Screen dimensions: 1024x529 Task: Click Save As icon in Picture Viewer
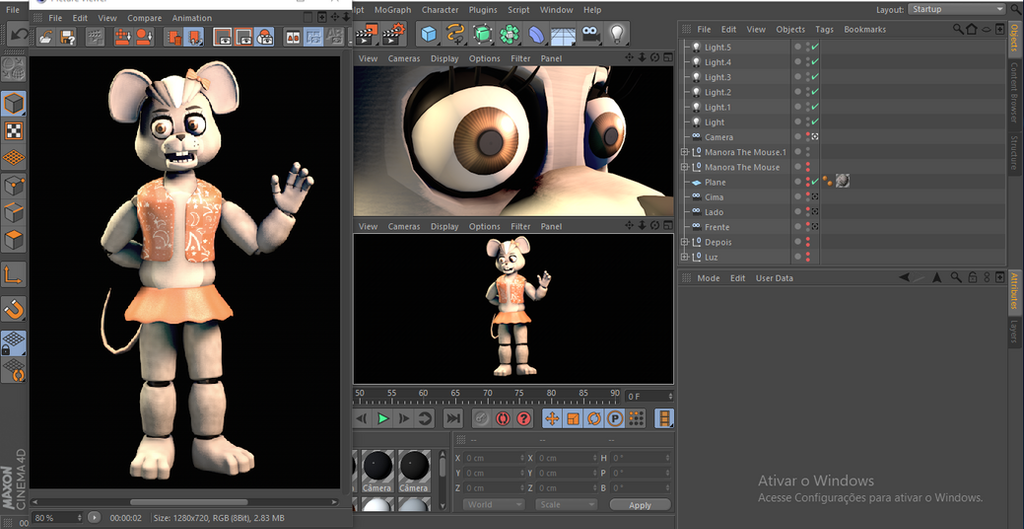click(x=67, y=37)
